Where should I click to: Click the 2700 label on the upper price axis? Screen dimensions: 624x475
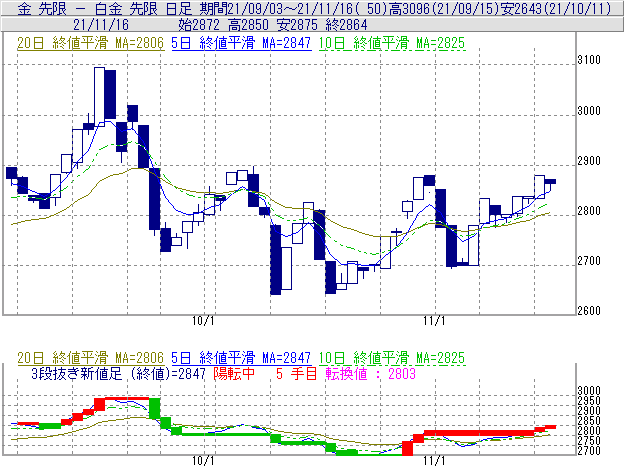pos(589,261)
